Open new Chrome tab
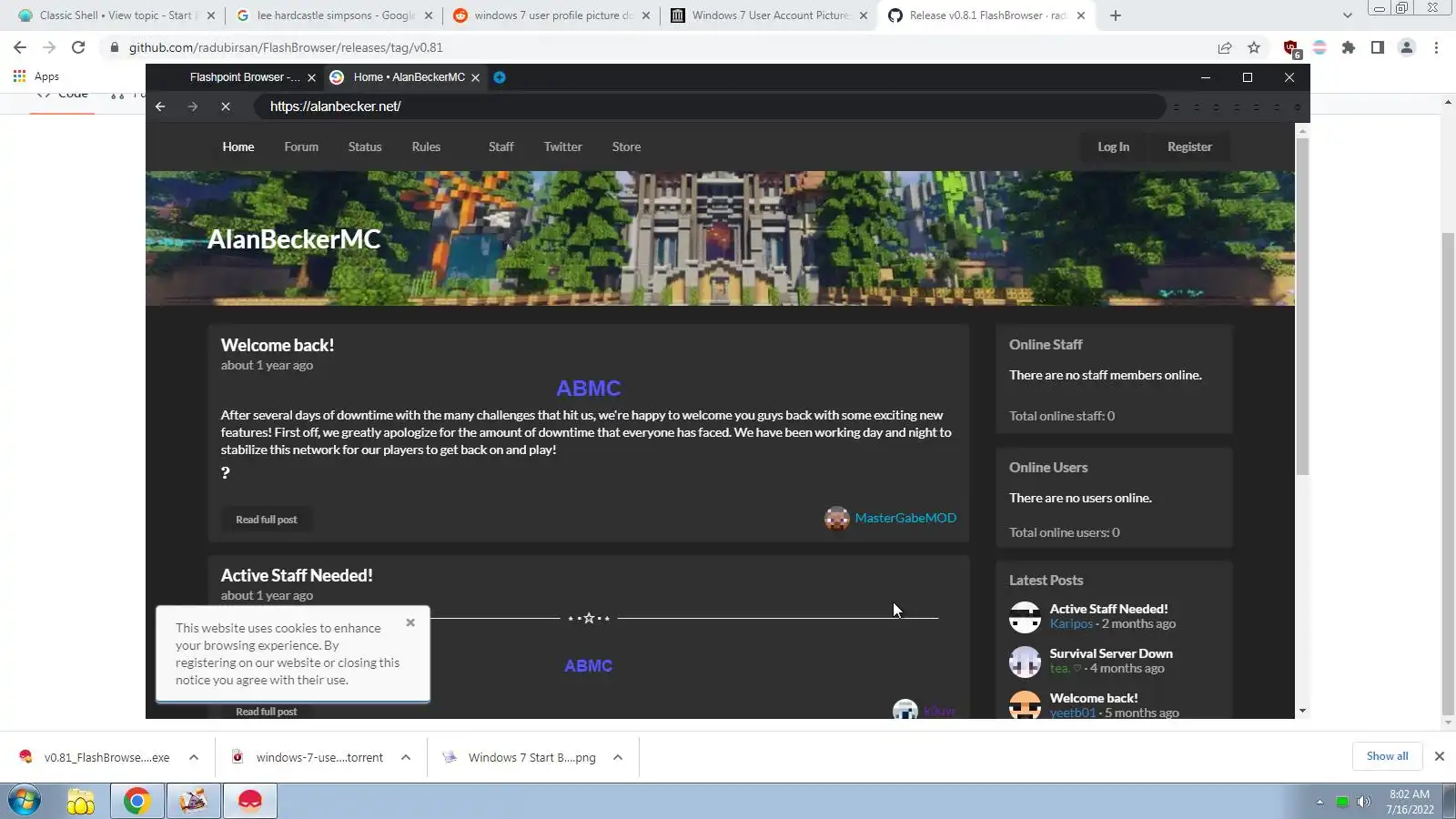The width and height of the screenshot is (1456, 819). click(x=1116, y=15)
